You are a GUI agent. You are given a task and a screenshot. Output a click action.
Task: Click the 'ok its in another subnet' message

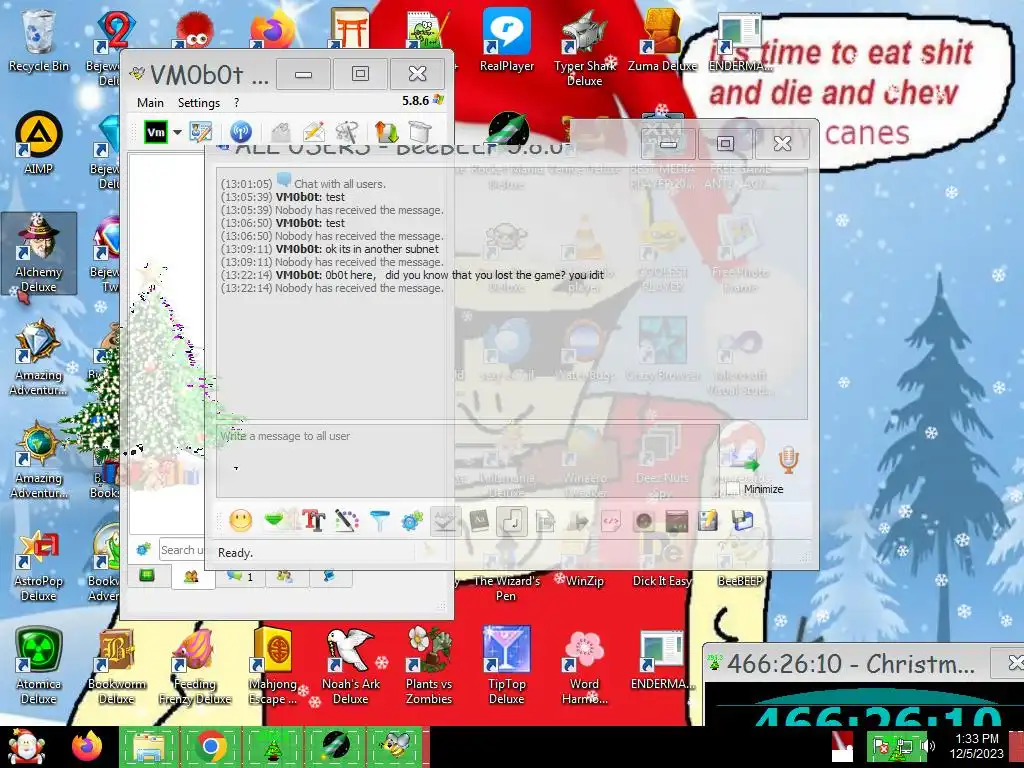click(x=382, y=249)
